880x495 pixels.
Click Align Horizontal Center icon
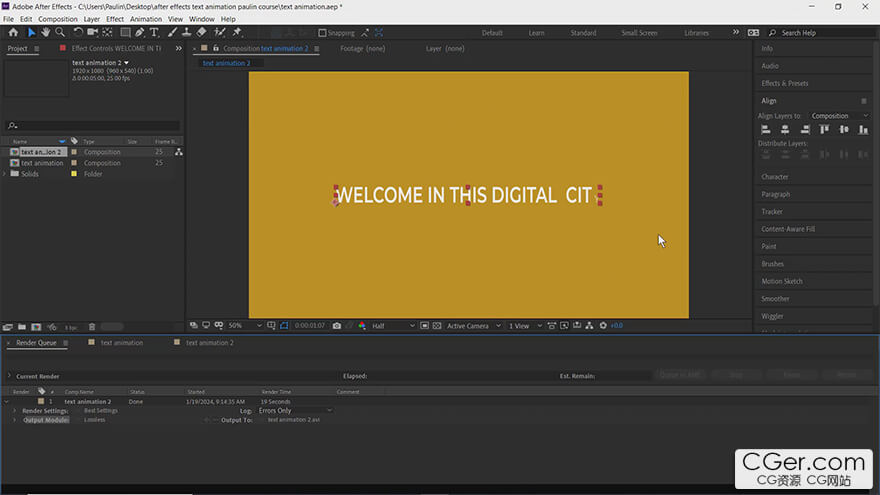coord(785,130)
